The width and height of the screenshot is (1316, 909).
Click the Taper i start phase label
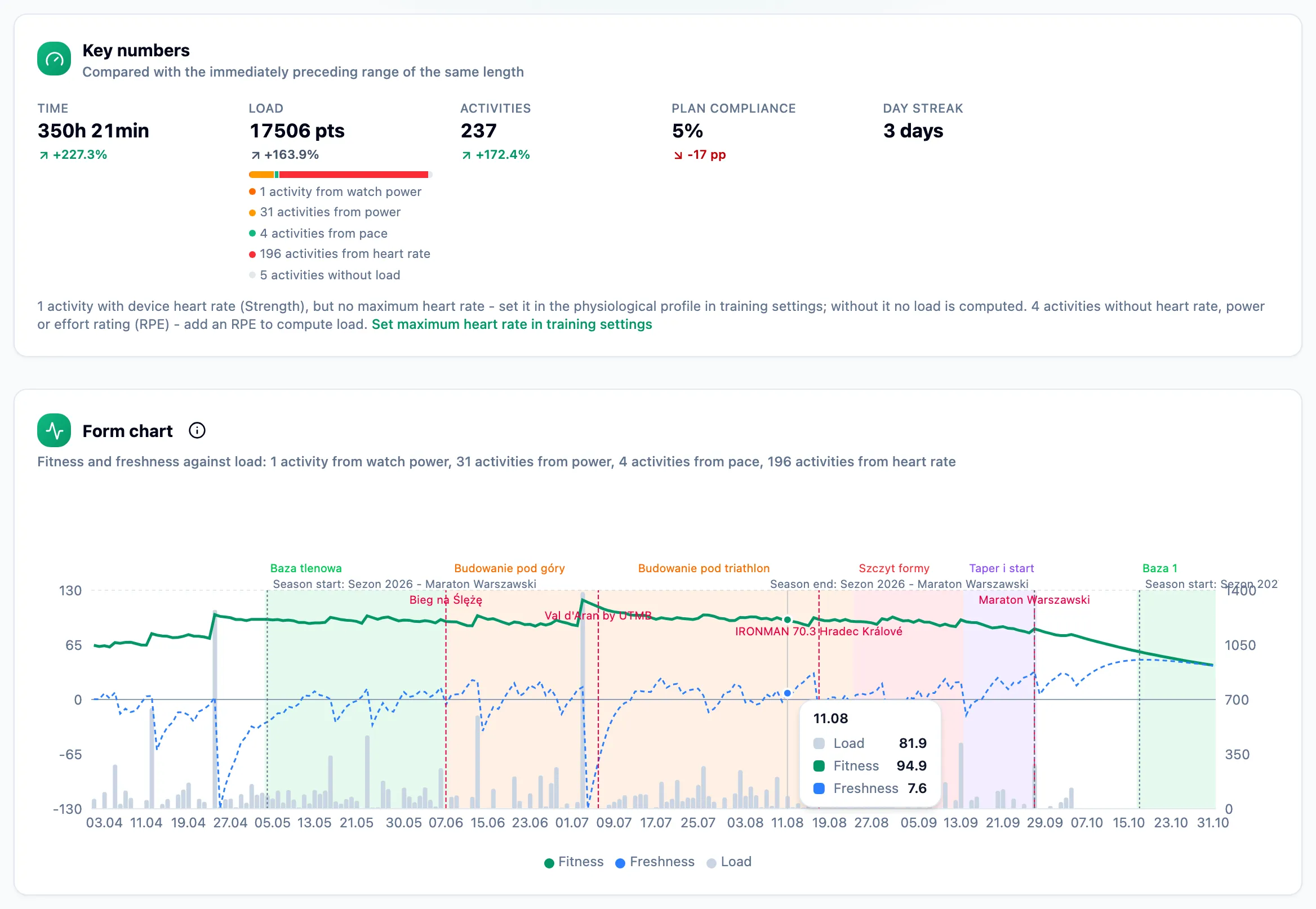pyautogui.click(x=1002, y=568)
